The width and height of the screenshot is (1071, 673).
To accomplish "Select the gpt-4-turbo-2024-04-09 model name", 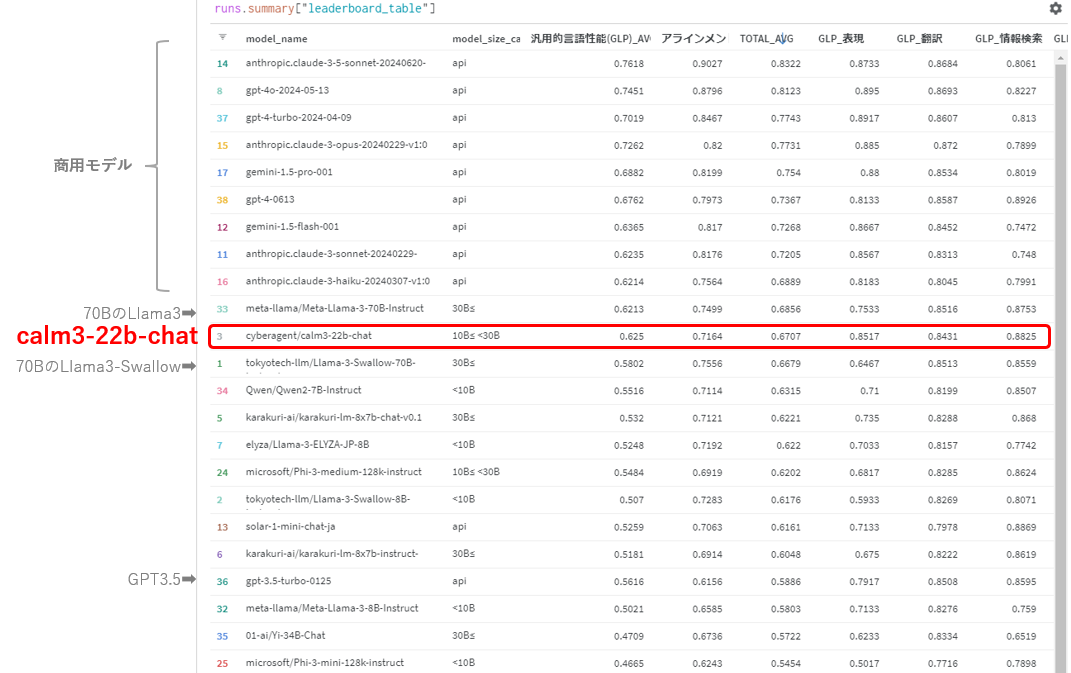I will click(x=298, y=118).
